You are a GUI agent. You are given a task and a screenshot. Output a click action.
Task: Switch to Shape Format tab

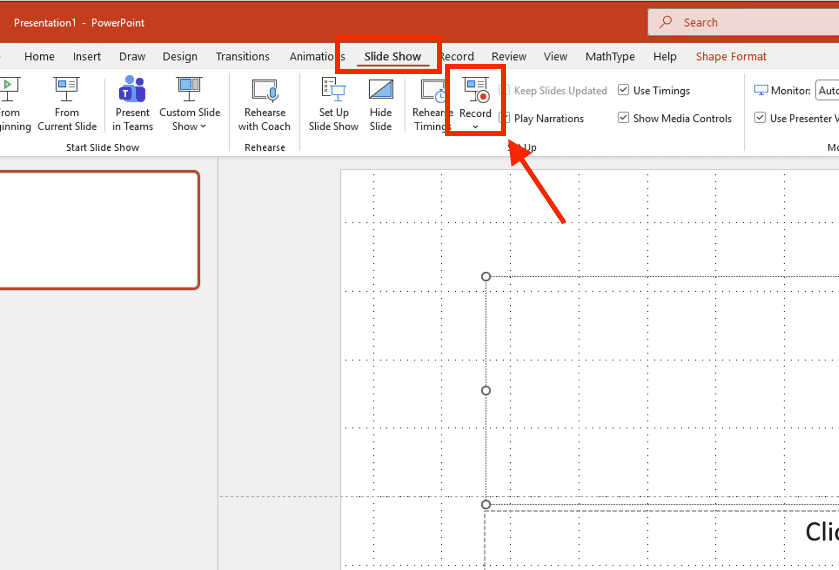click(x=731, y=56)
